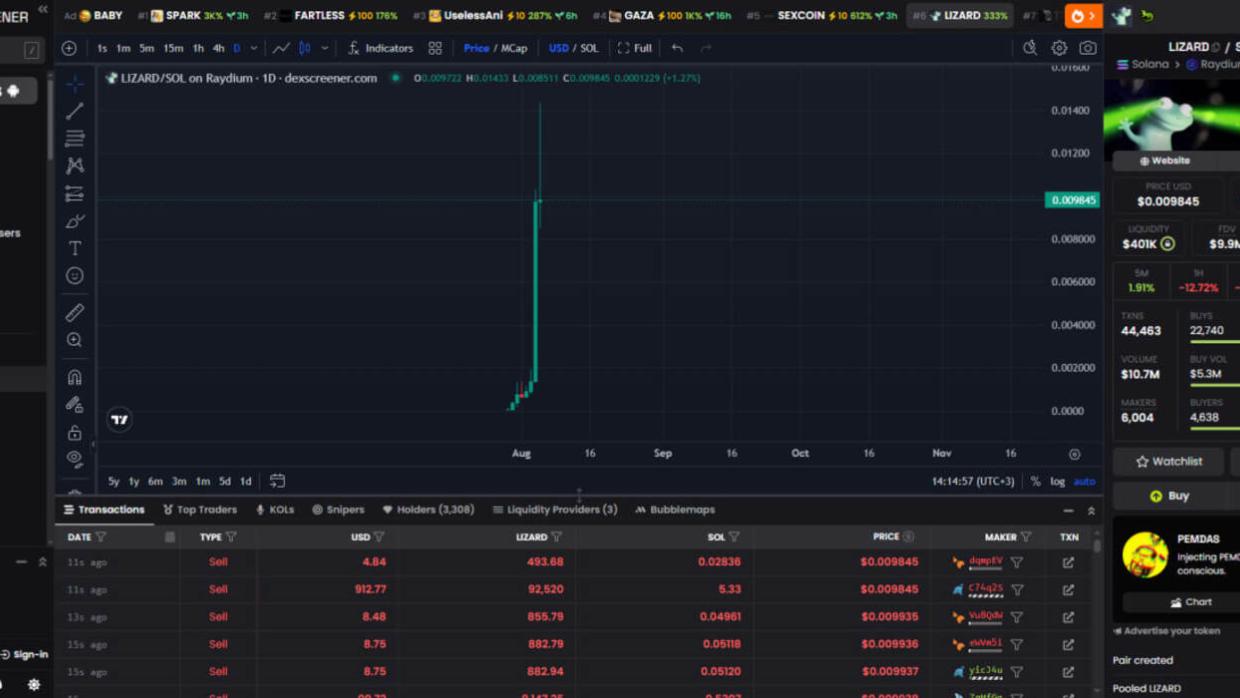Open Indicators dialog
Image resolution: width=1240 pixels, height=698 pixels.
380,48
